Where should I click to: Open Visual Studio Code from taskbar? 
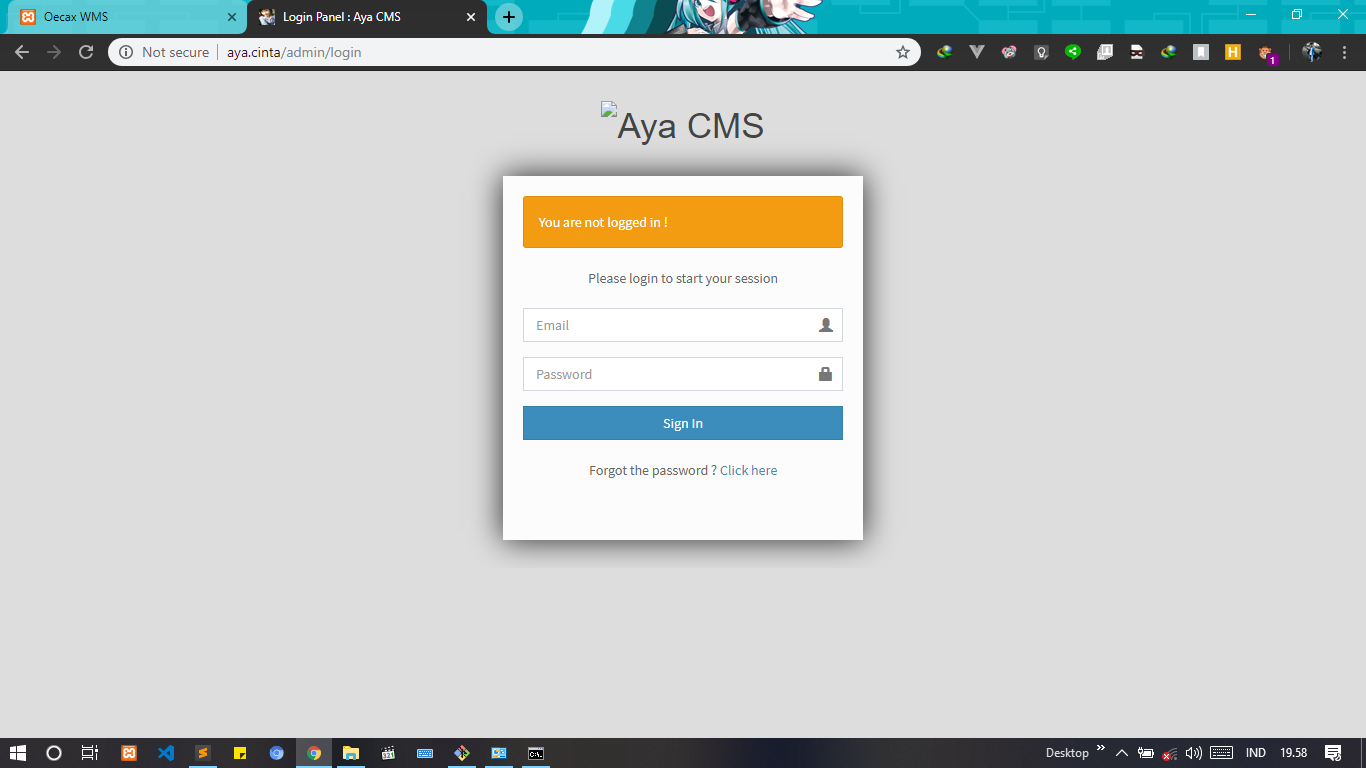[166, 753]
